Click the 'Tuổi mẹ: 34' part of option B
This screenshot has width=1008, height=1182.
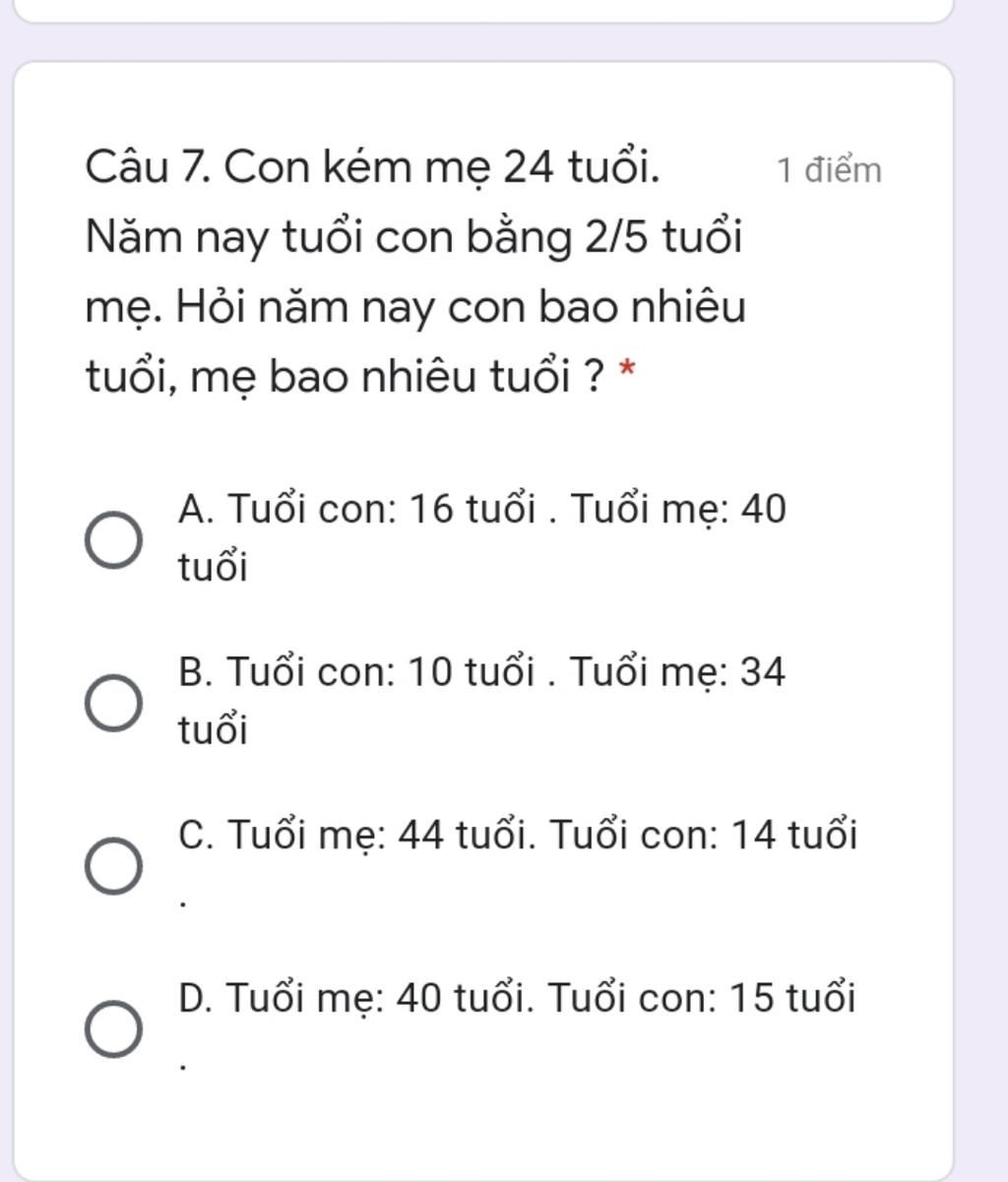[x=678, y=672]
